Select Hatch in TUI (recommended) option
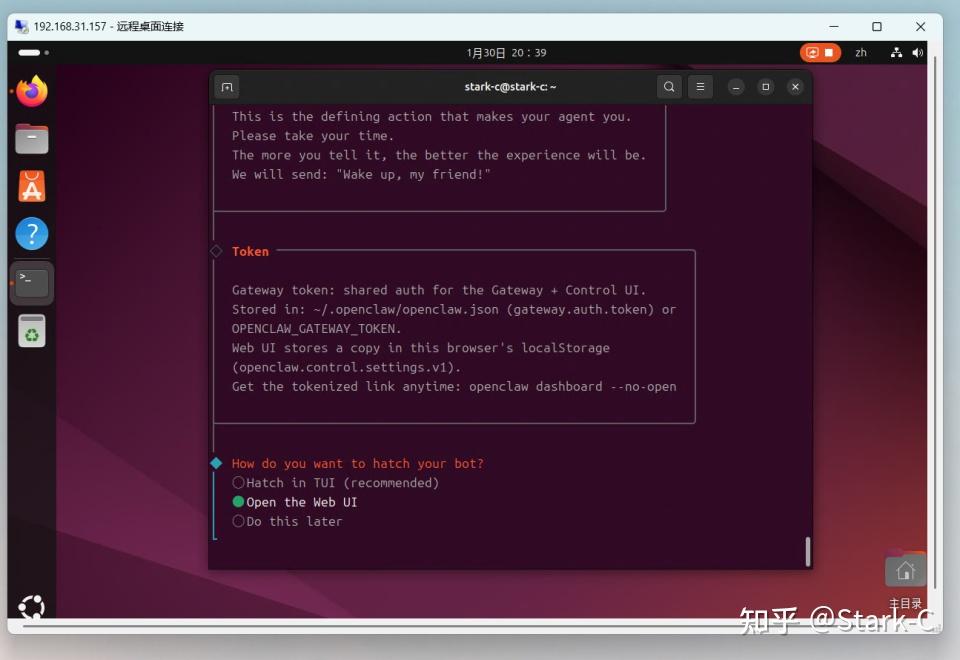The image size is (960, 660). (x=336, y=482)
